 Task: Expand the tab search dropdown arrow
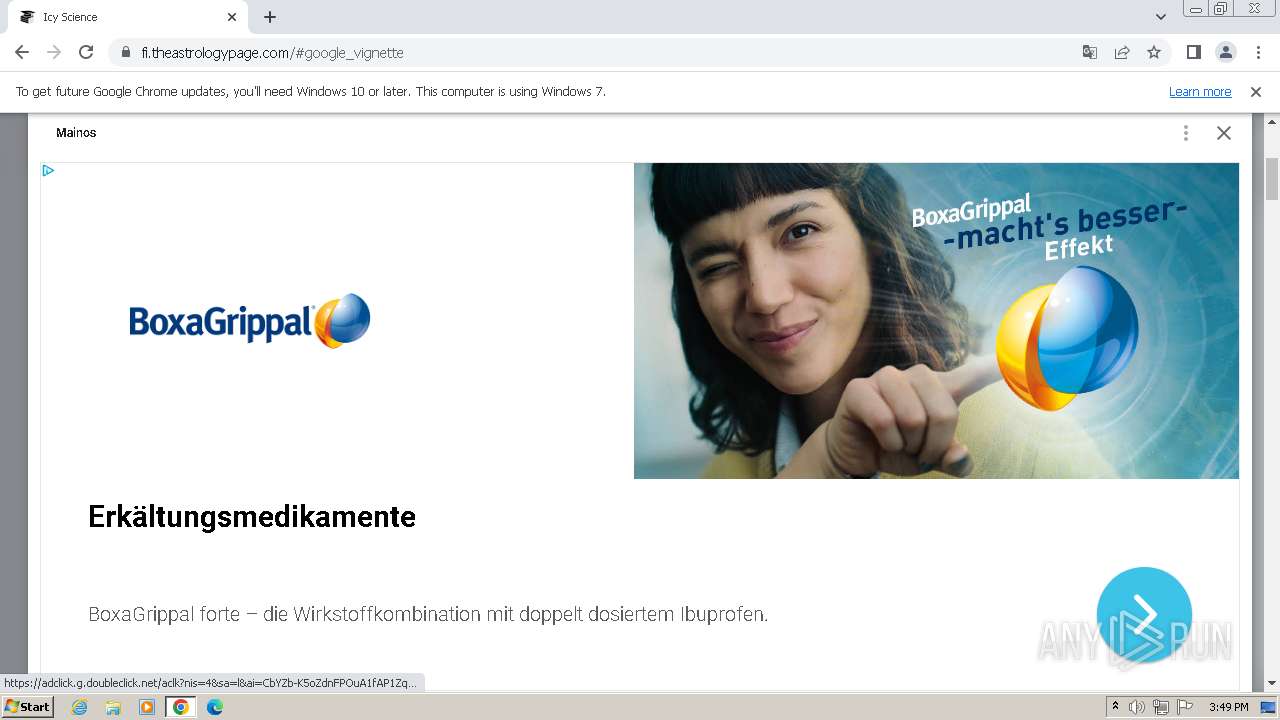(x=1161, y=17)
